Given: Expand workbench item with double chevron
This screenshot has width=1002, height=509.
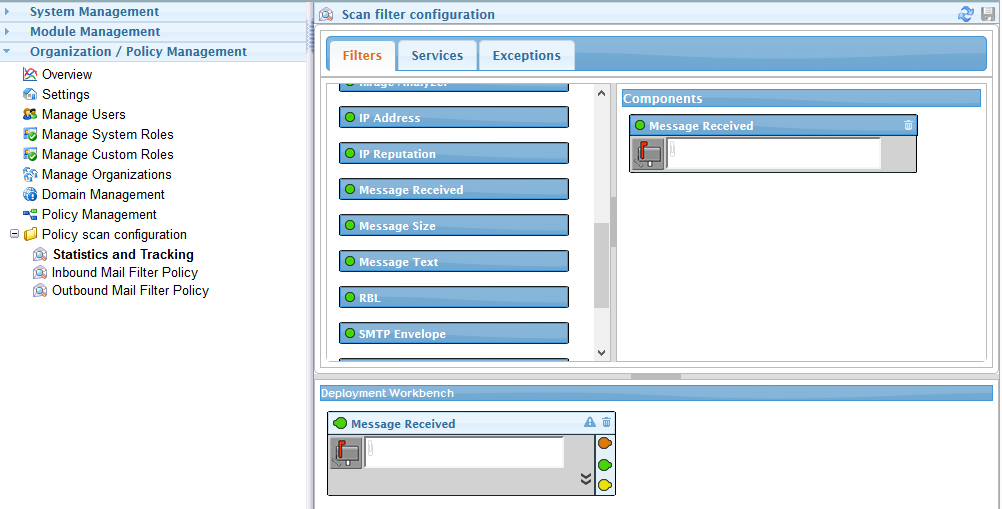Looking at the screenshot, I should pyautogui.click(x=586, y=479).
